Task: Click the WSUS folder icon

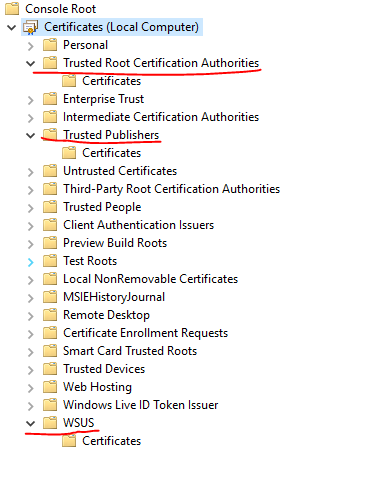Action: point(50,423)
